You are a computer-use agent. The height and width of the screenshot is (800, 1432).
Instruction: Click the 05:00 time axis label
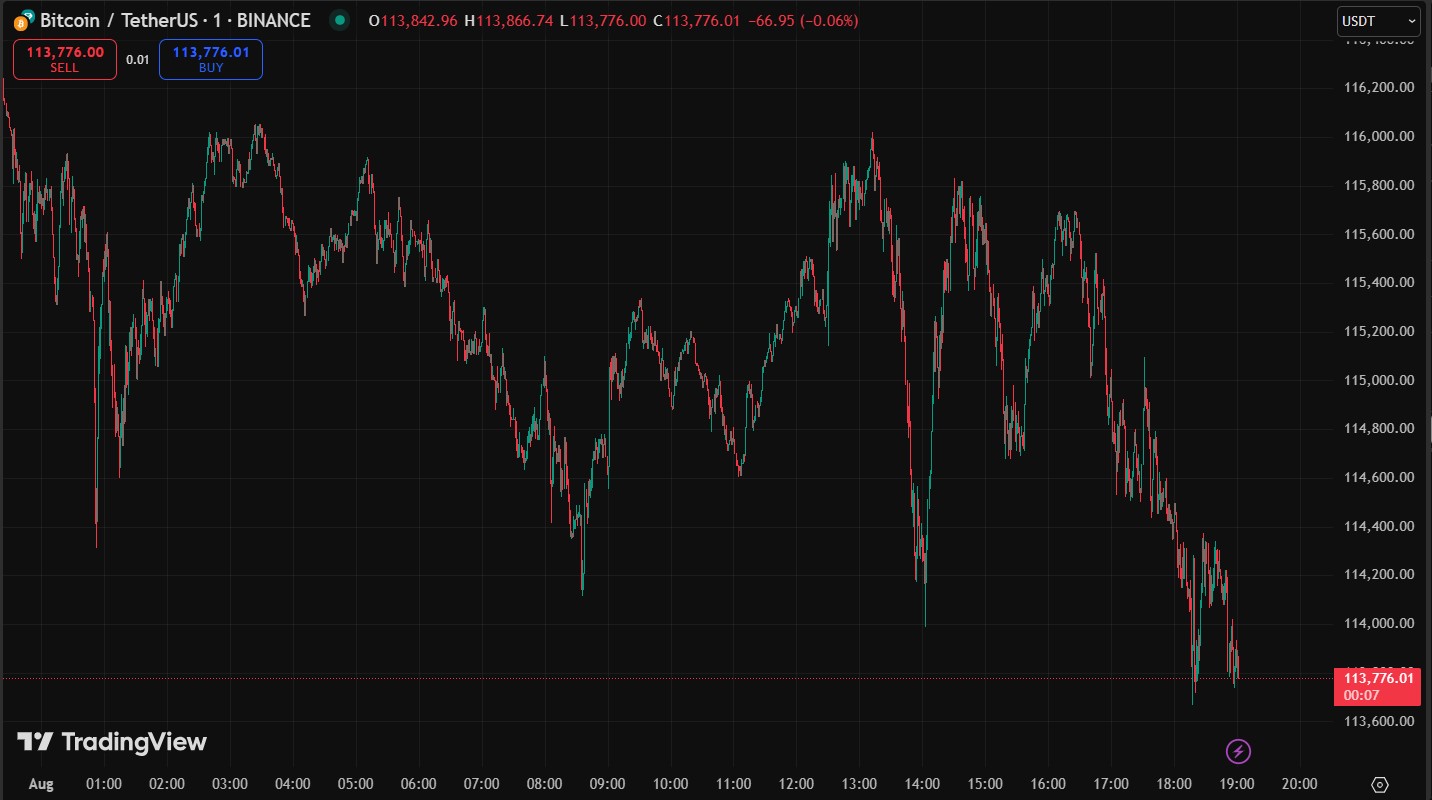[355, 784]
